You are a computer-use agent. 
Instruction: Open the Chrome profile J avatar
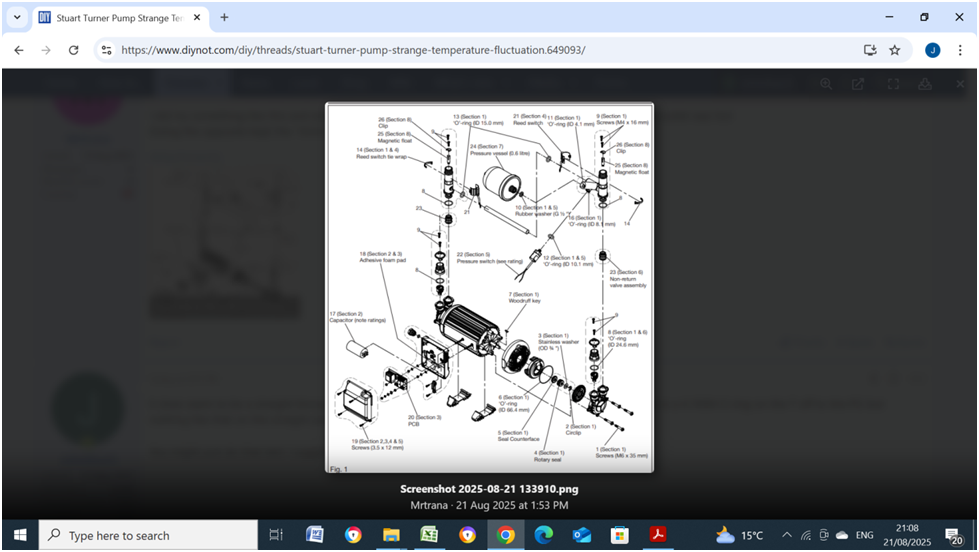click(x=933, y=51)
